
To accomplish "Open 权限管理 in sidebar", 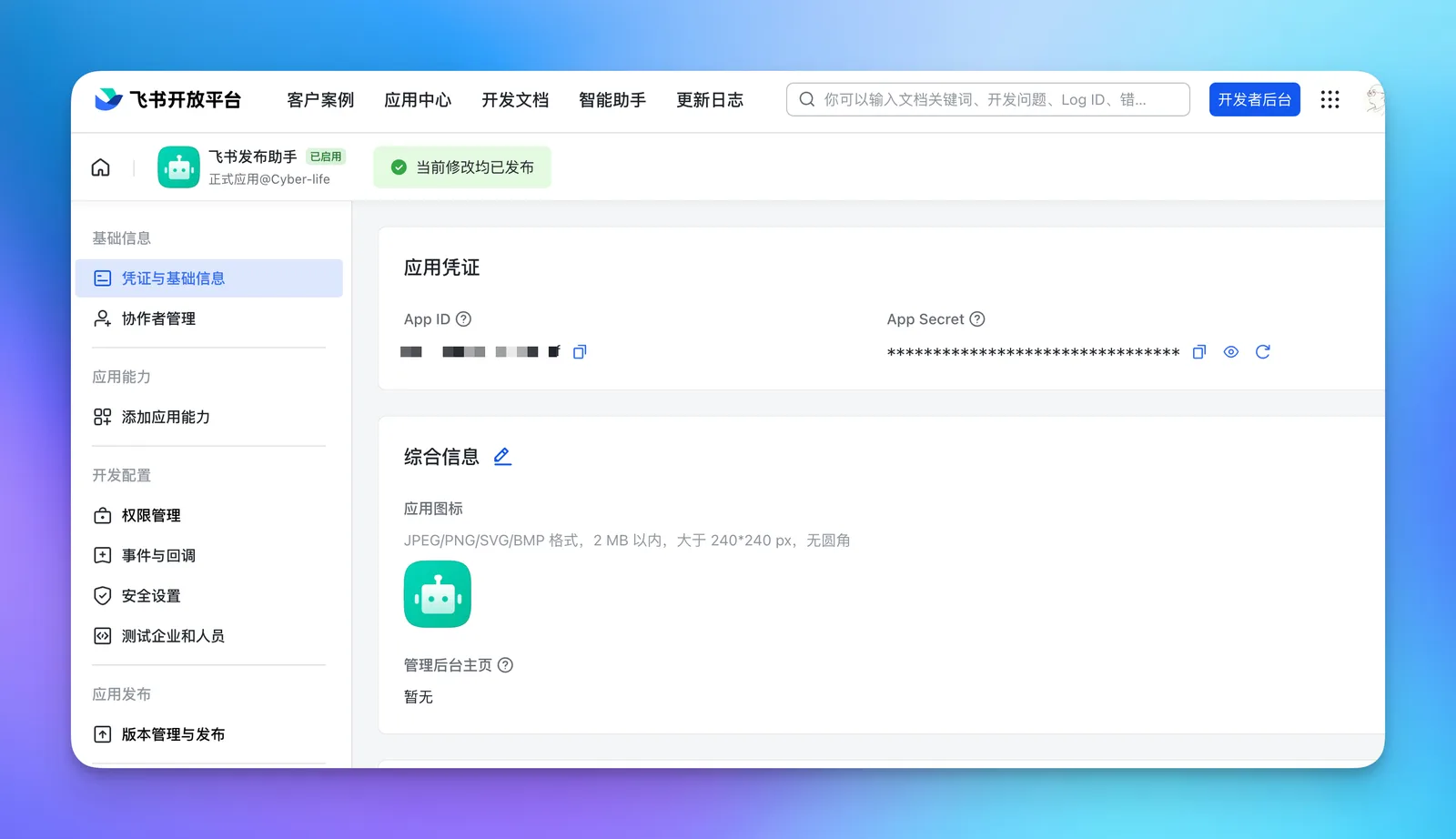I will click(x=209, y=515).
